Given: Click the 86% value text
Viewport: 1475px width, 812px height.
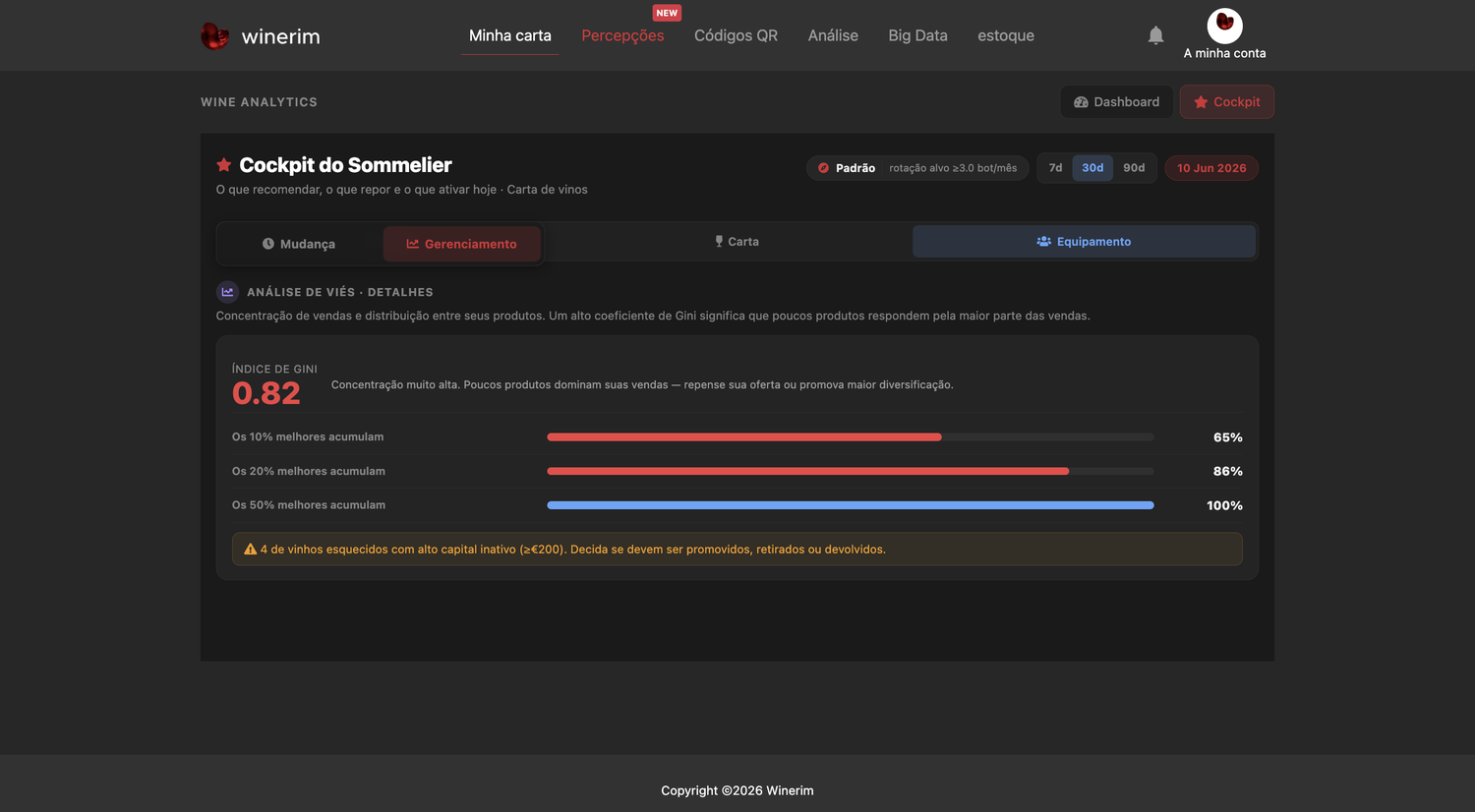Looking at the screenshot, I should [x=1228, y=471].
